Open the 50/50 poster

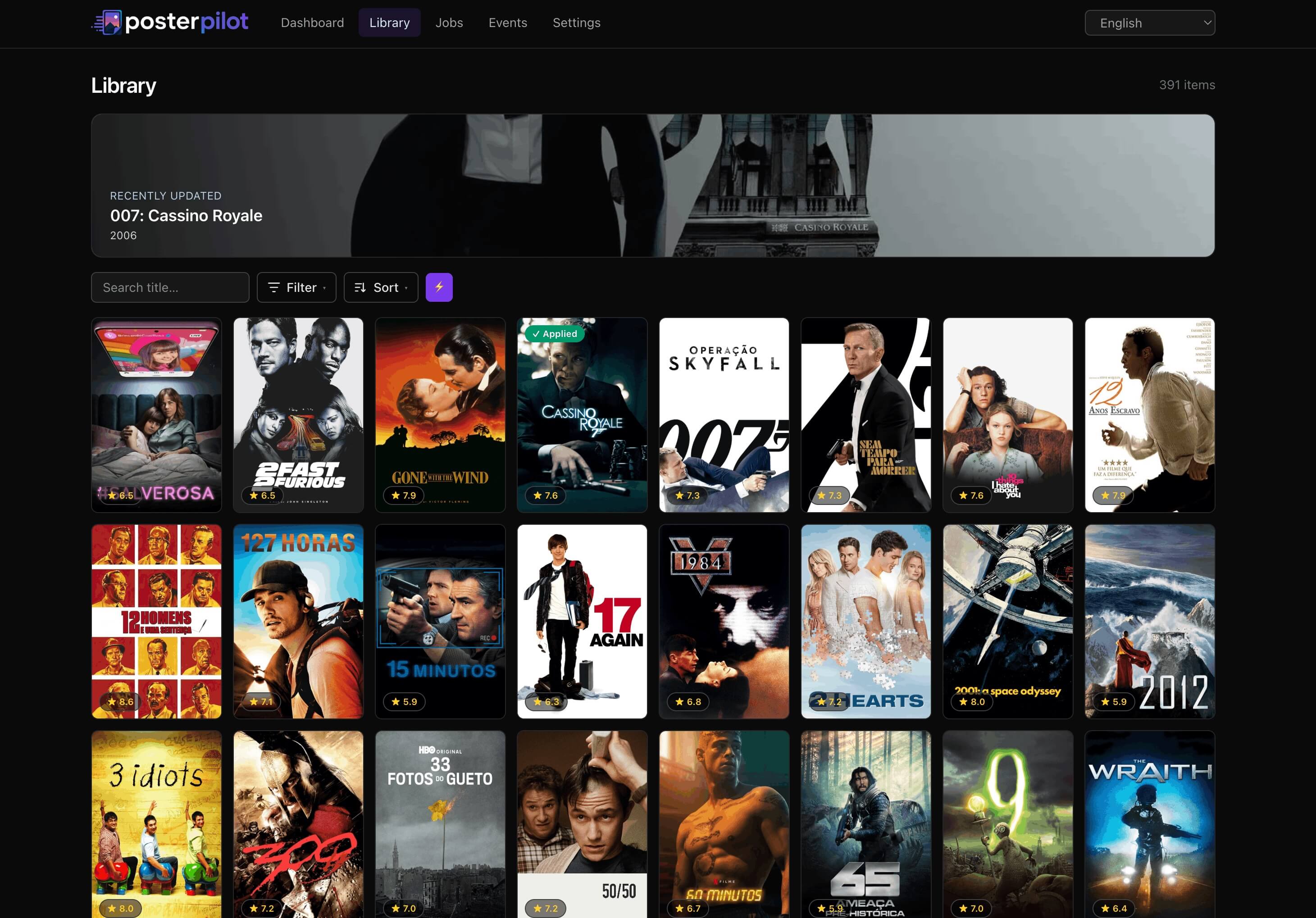[x=583, y=825]
